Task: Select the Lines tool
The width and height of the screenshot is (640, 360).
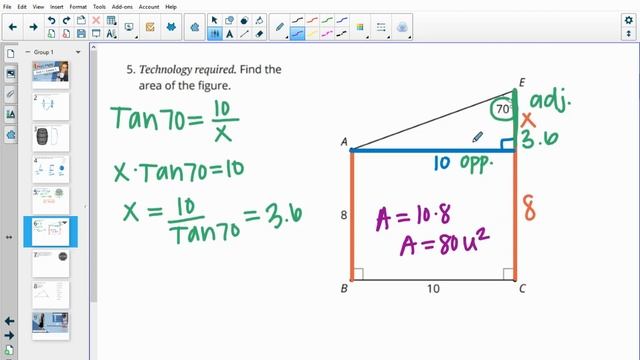Action: coord(244,34)
